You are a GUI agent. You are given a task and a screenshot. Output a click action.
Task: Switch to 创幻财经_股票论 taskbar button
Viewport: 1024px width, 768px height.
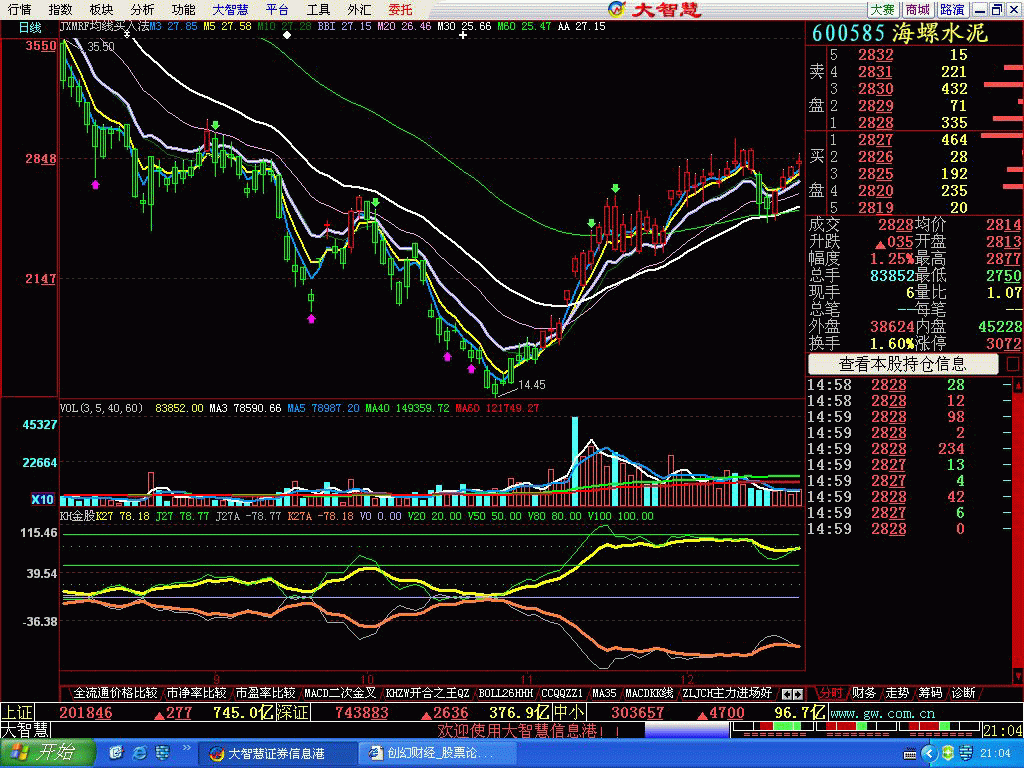pos(438,754)
